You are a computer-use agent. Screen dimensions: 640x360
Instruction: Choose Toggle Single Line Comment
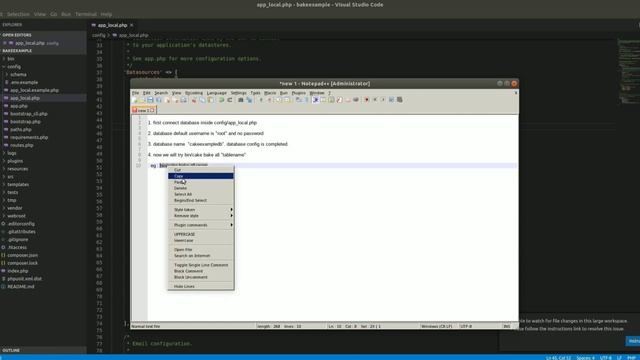tap(201, 265)
